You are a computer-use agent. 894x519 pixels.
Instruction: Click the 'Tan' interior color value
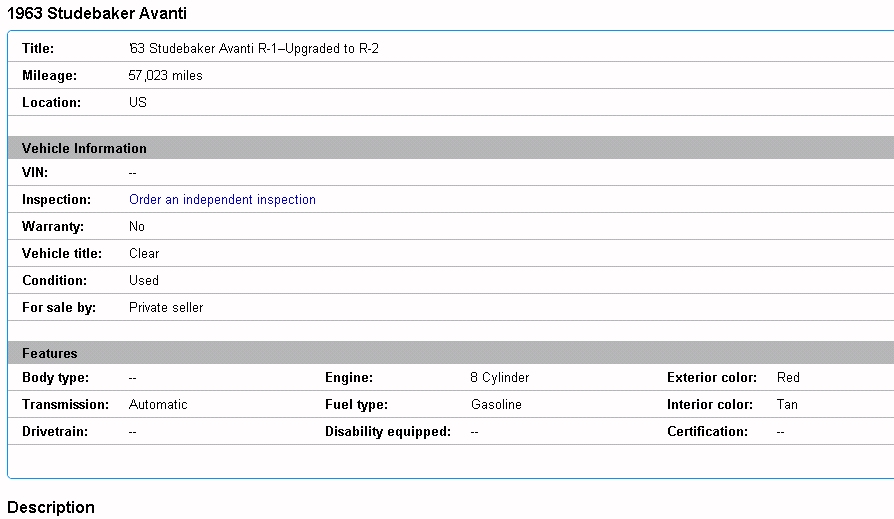click(787, 404)
